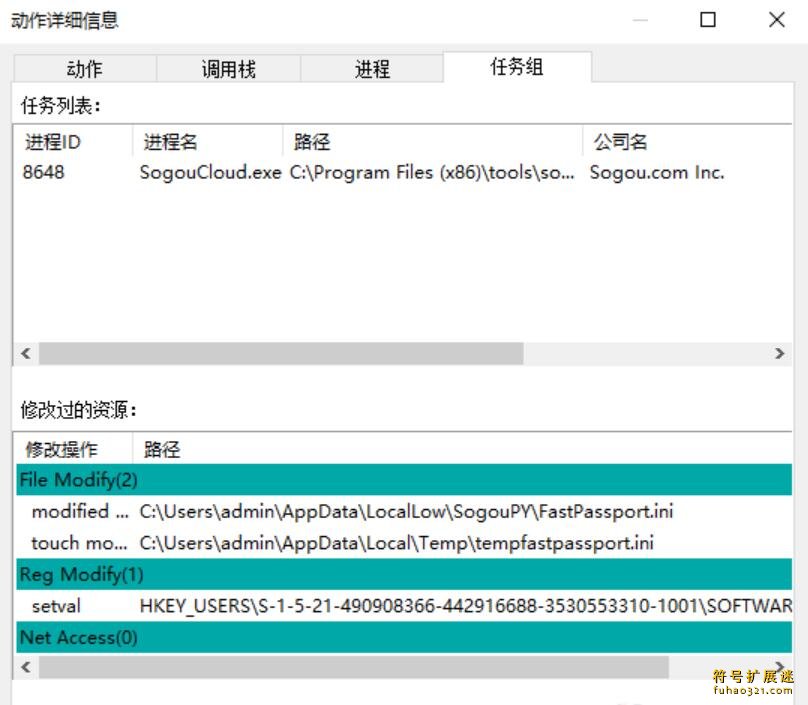Image resolution: width=808 pixels, height=705 pixels.
Task: Select FastPassport.ini modified row path
Action: (x=406, y=511)
